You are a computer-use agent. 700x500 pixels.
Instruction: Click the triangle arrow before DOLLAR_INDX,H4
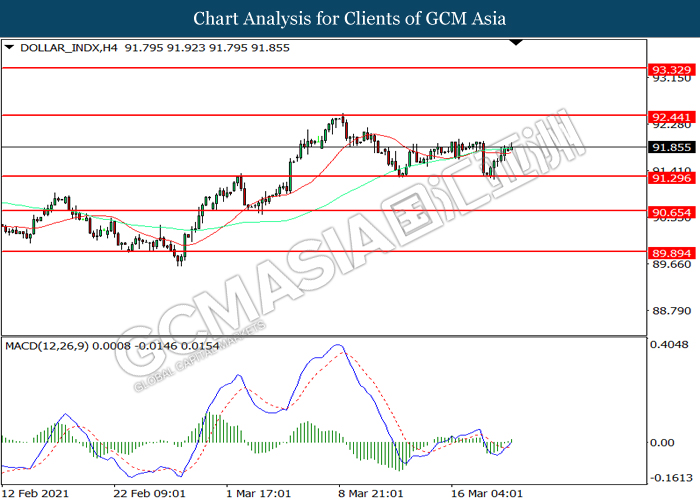coord(9,47)
